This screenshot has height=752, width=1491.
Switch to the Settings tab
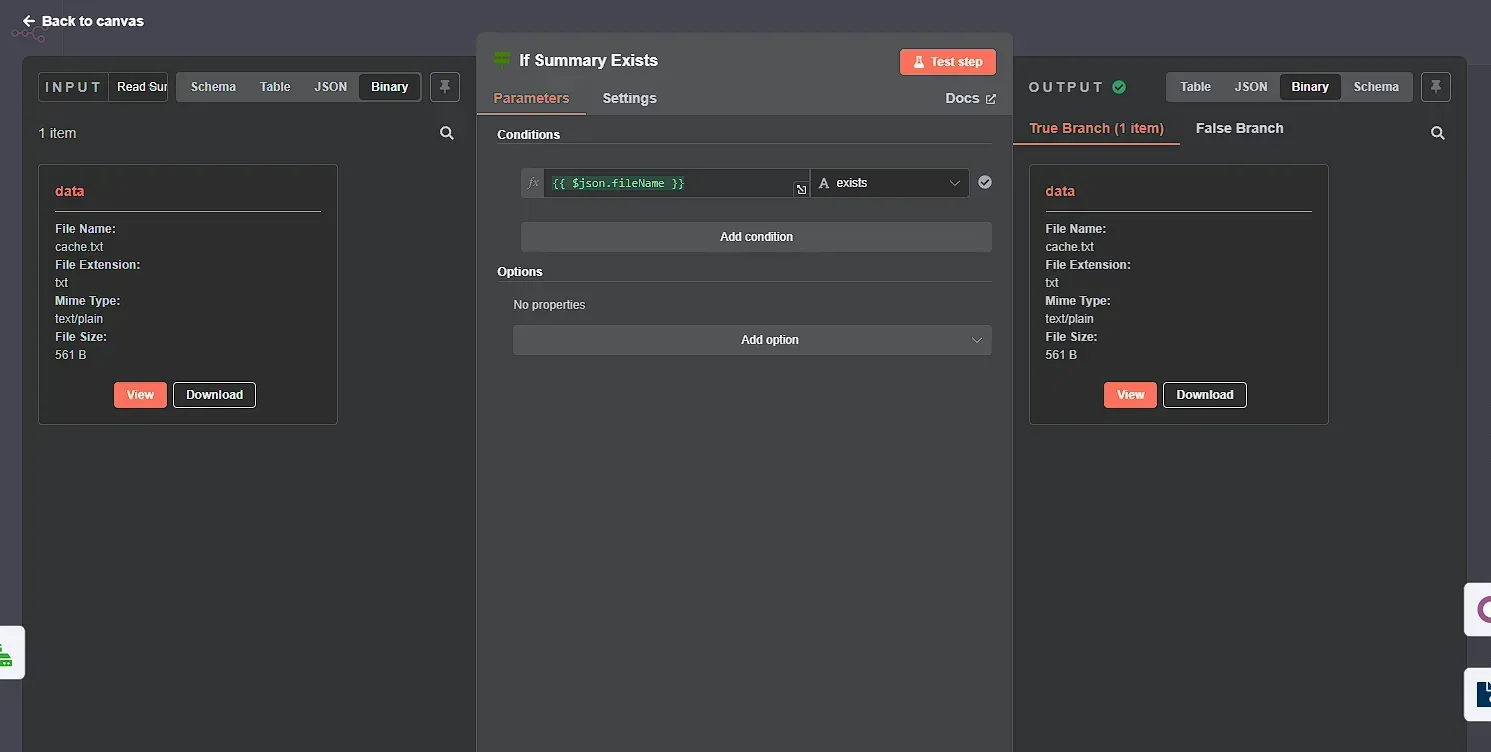pyautogui.click(x=629, y=98)
